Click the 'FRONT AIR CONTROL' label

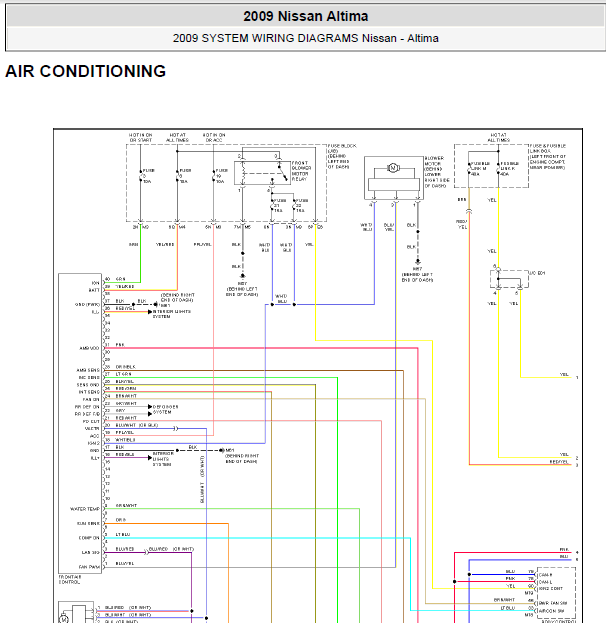point(70,579)
